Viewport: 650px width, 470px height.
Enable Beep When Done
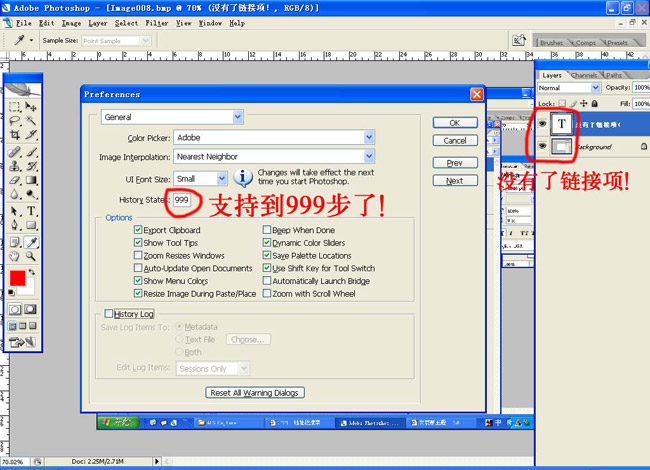pyautogui.click(x=267, y=230)
